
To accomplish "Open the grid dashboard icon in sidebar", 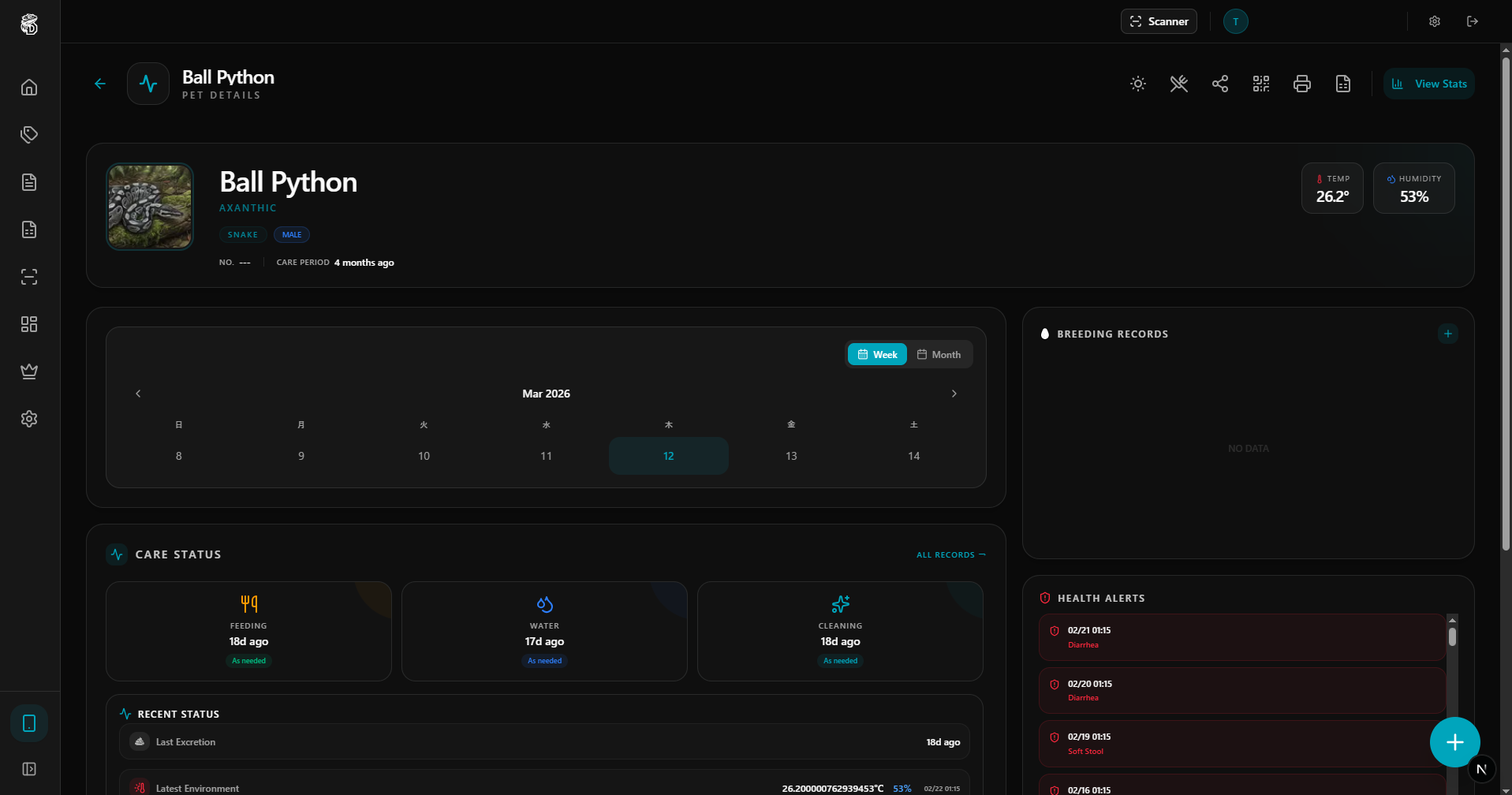I will point(29,324).
